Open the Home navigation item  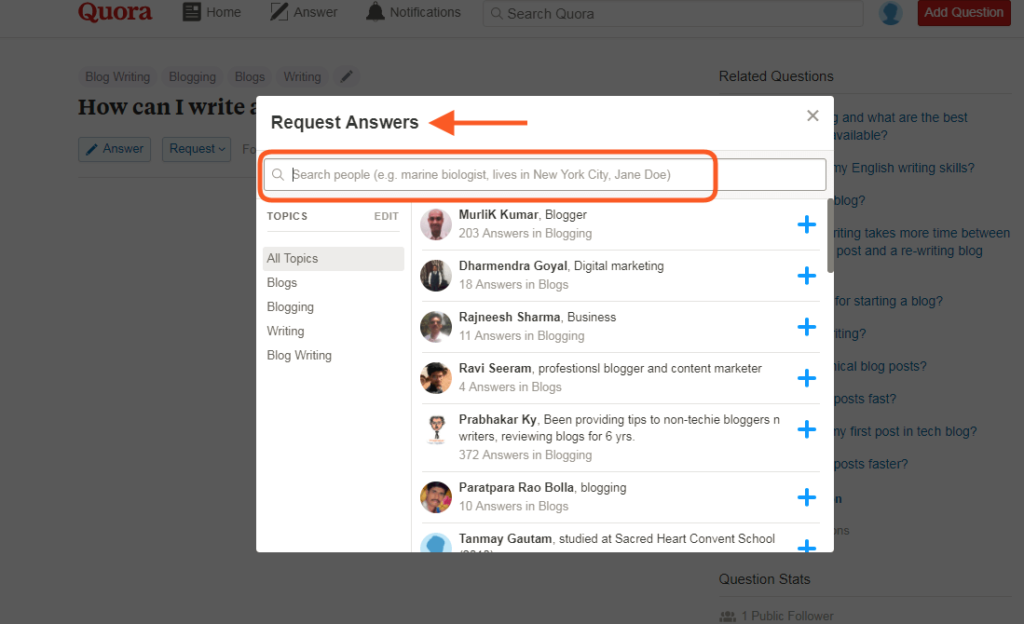click(x=212, y=12)
